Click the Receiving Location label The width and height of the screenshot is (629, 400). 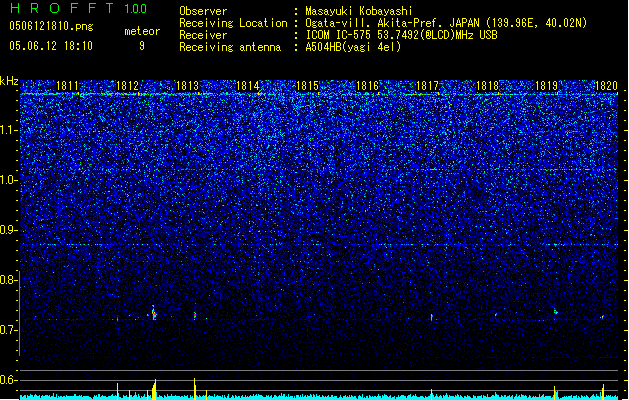(x=233, y=23)
